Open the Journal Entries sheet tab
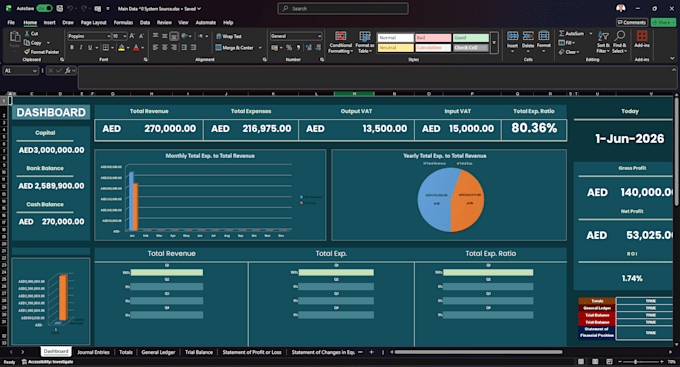The width and height of the screenshot is (680, 367). 93,352
